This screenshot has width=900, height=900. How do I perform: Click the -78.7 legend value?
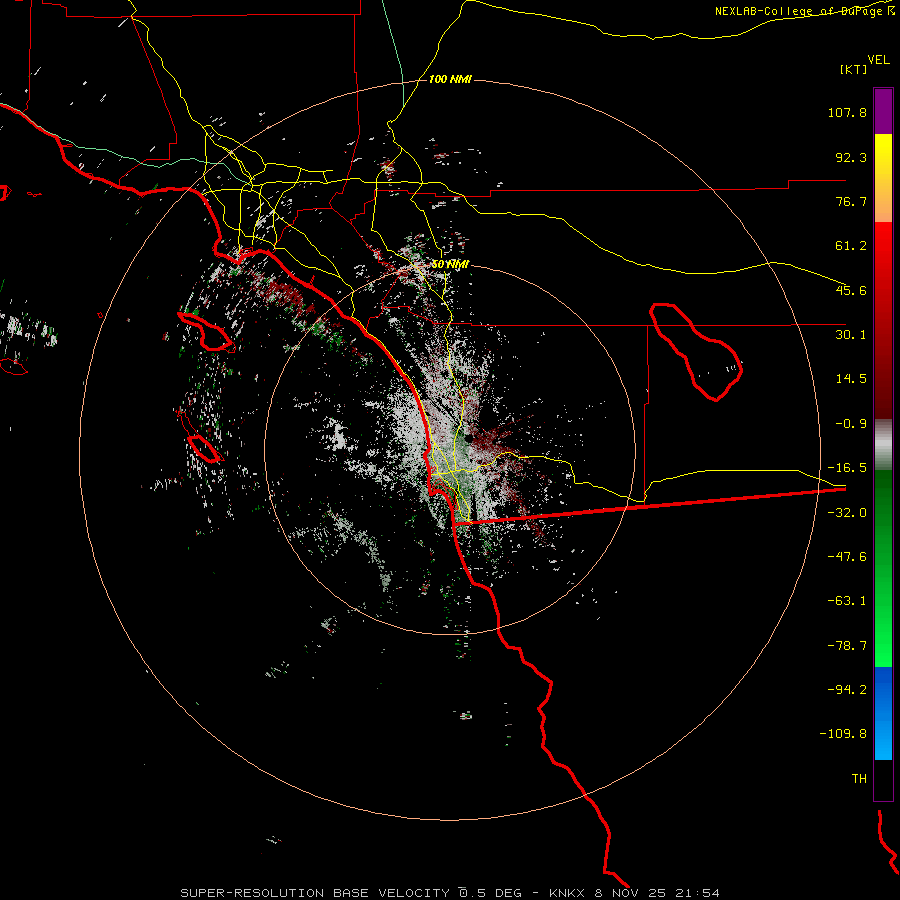point(847,646)
